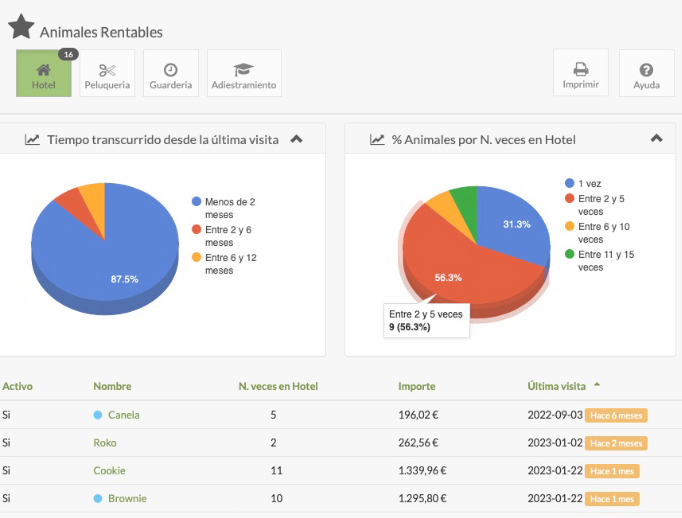Click the green 'Entre 11 y 15 veces' legend dot
This screenshot has height=518, width=682.
click(x=570, y=254)
